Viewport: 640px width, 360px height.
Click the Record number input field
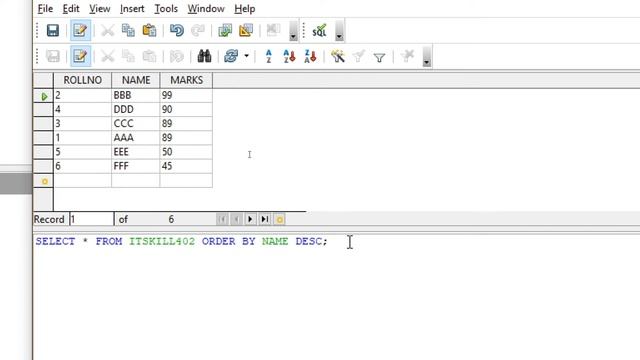92,220
